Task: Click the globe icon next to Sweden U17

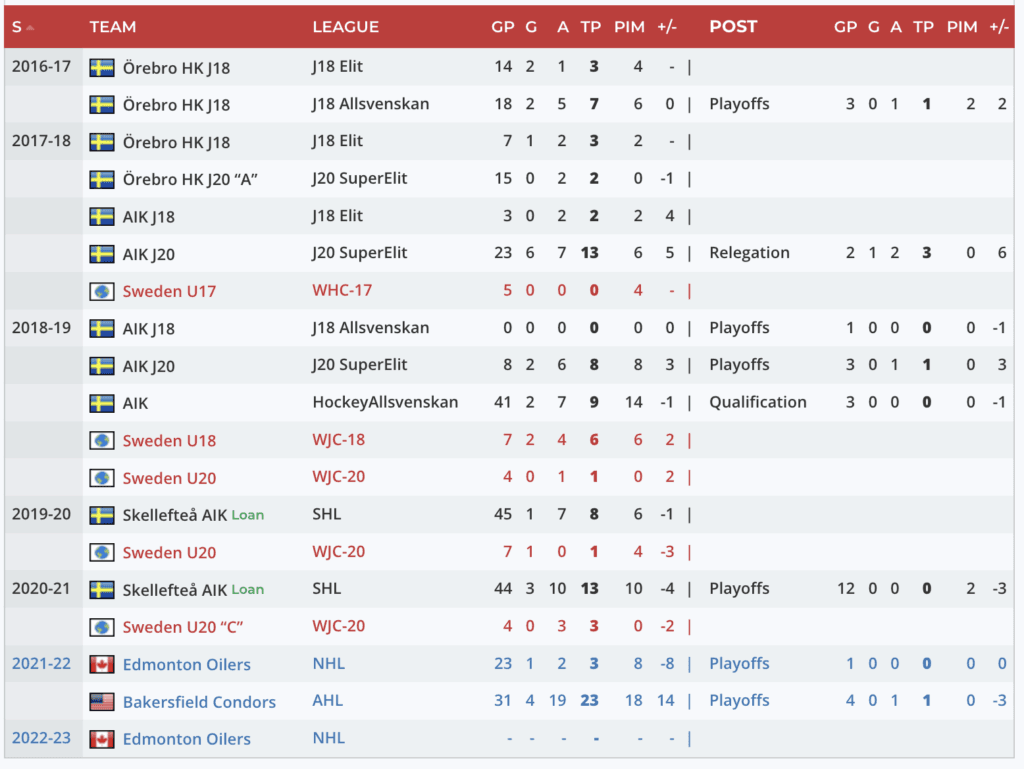Action: [102, 291]
